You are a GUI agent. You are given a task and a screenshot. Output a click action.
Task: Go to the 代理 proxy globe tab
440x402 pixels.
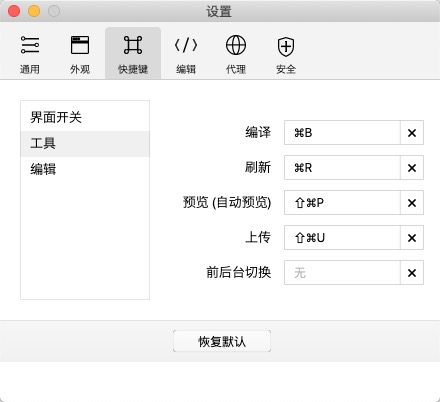(x=236, y=53)
